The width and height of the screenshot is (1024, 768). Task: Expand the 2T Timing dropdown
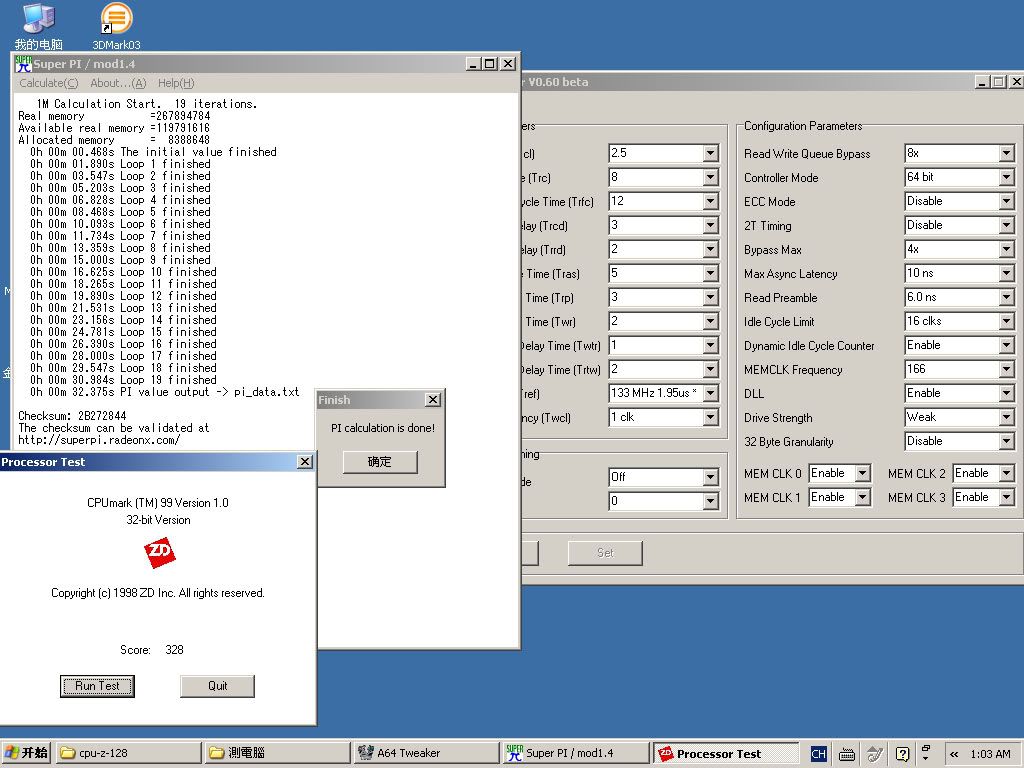[1006, 225]
